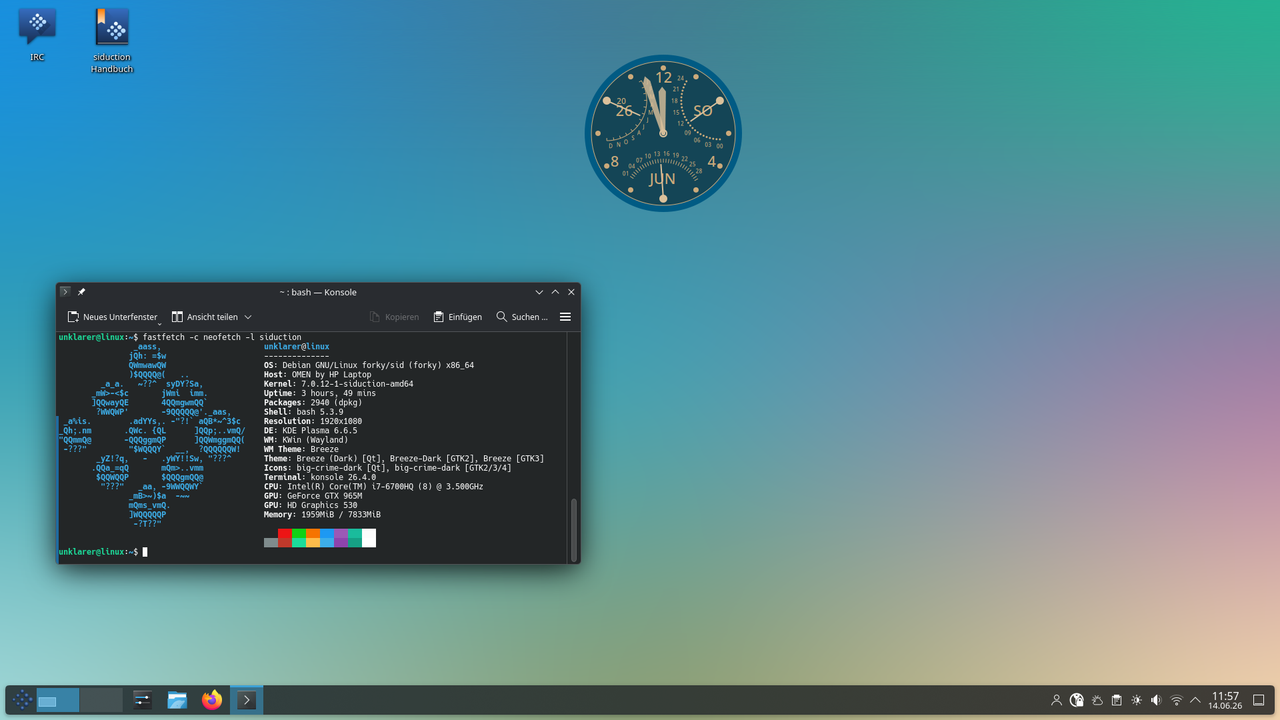Open the brightness tray icon
1280x720 pixels.
(1137, 701)
